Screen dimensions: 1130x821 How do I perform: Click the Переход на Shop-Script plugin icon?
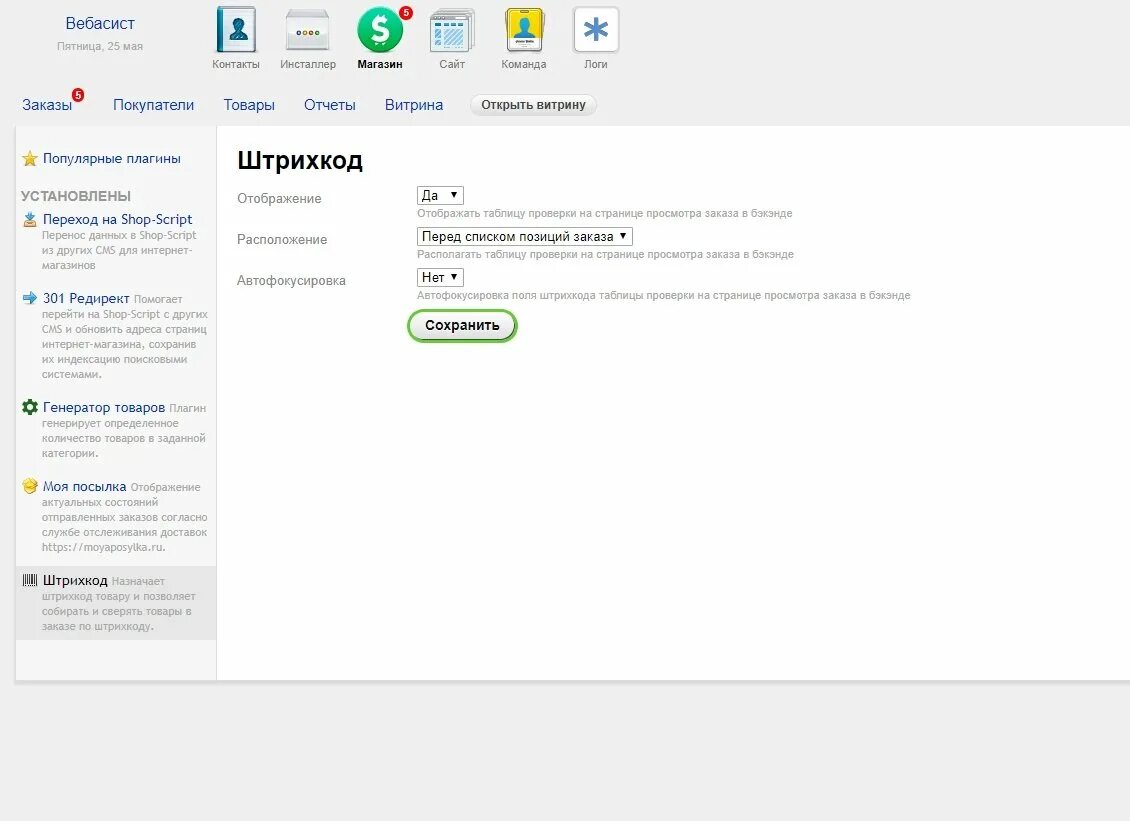(30, 220)
